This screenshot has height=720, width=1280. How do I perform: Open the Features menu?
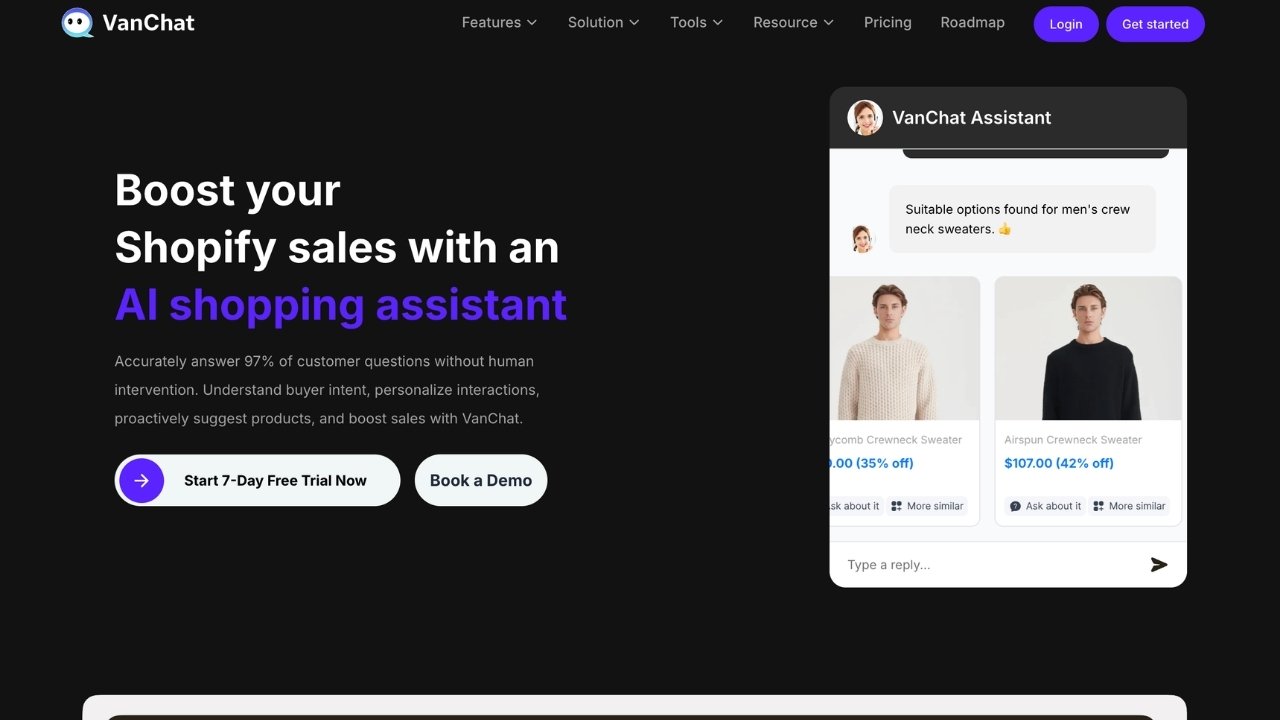pos(499,22)
